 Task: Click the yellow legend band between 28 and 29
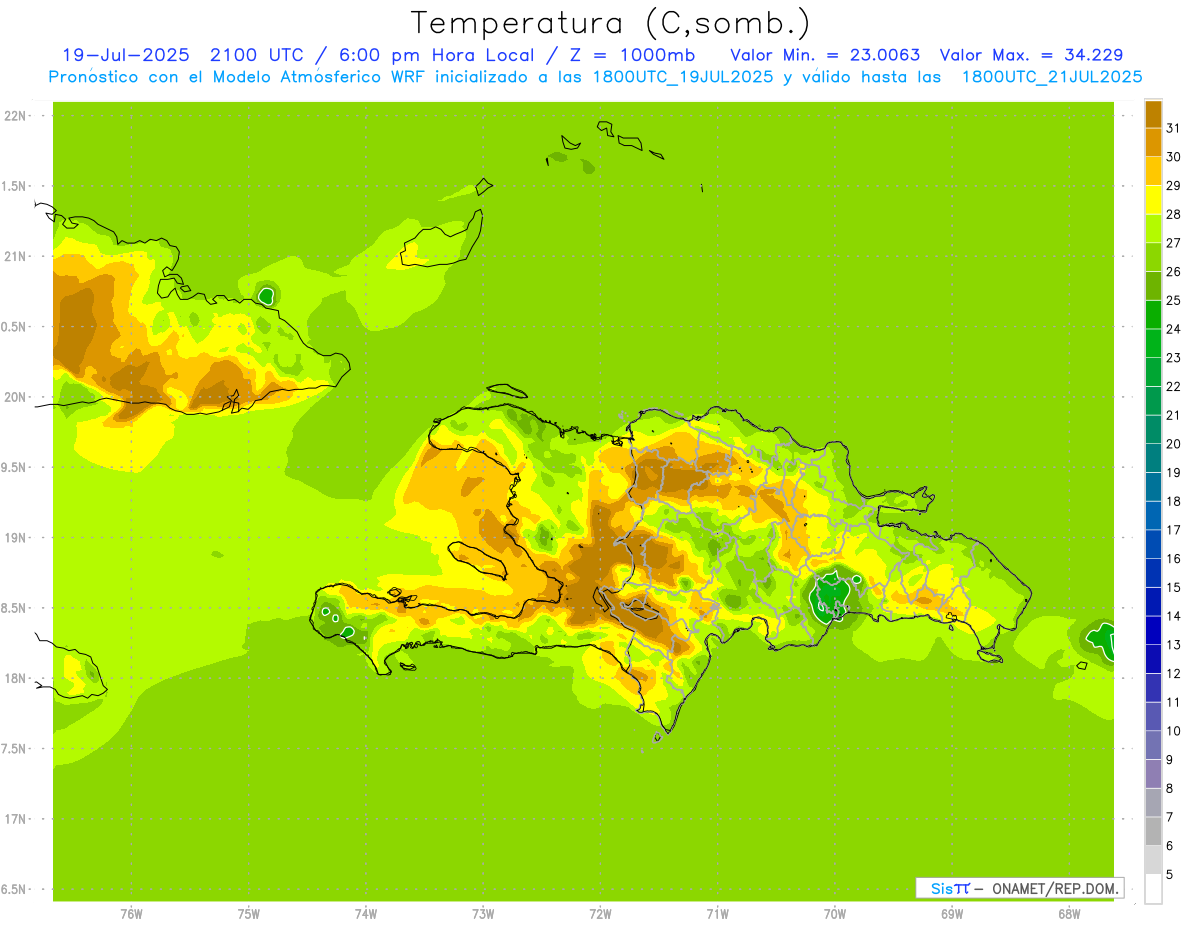pos(1153,200)
